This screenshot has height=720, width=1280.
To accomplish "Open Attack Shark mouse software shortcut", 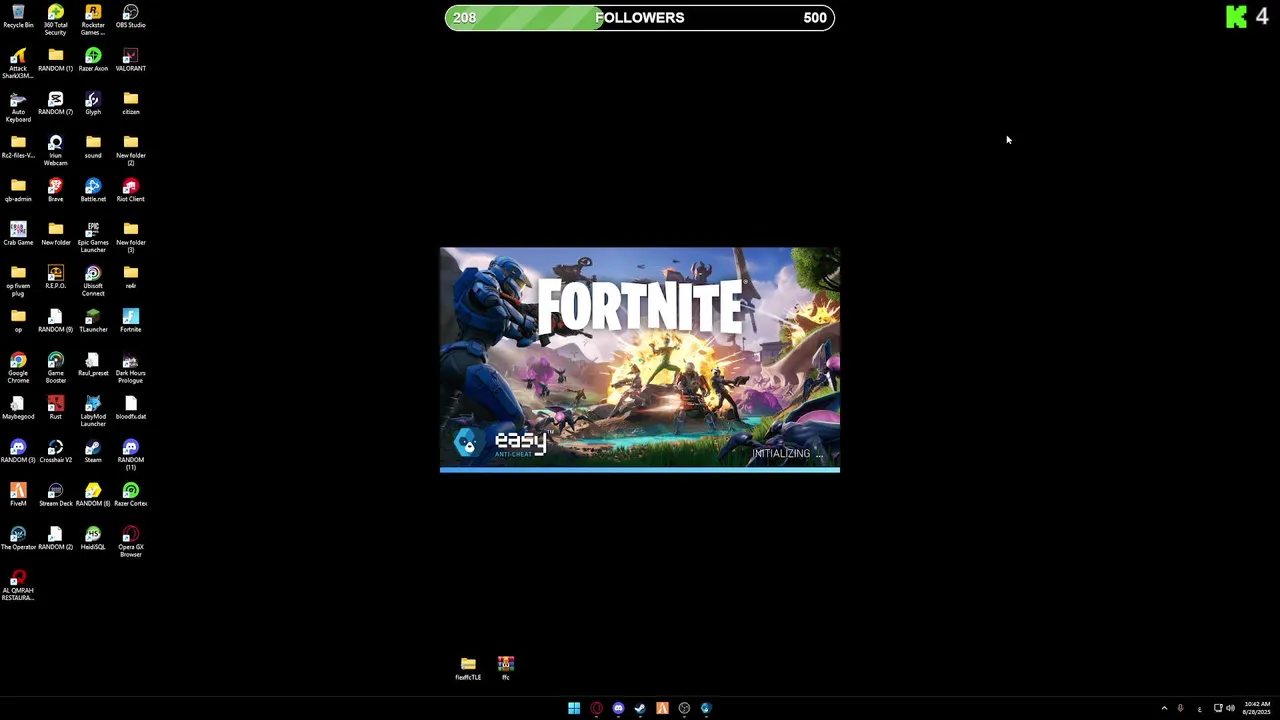I will pos(18,63).
